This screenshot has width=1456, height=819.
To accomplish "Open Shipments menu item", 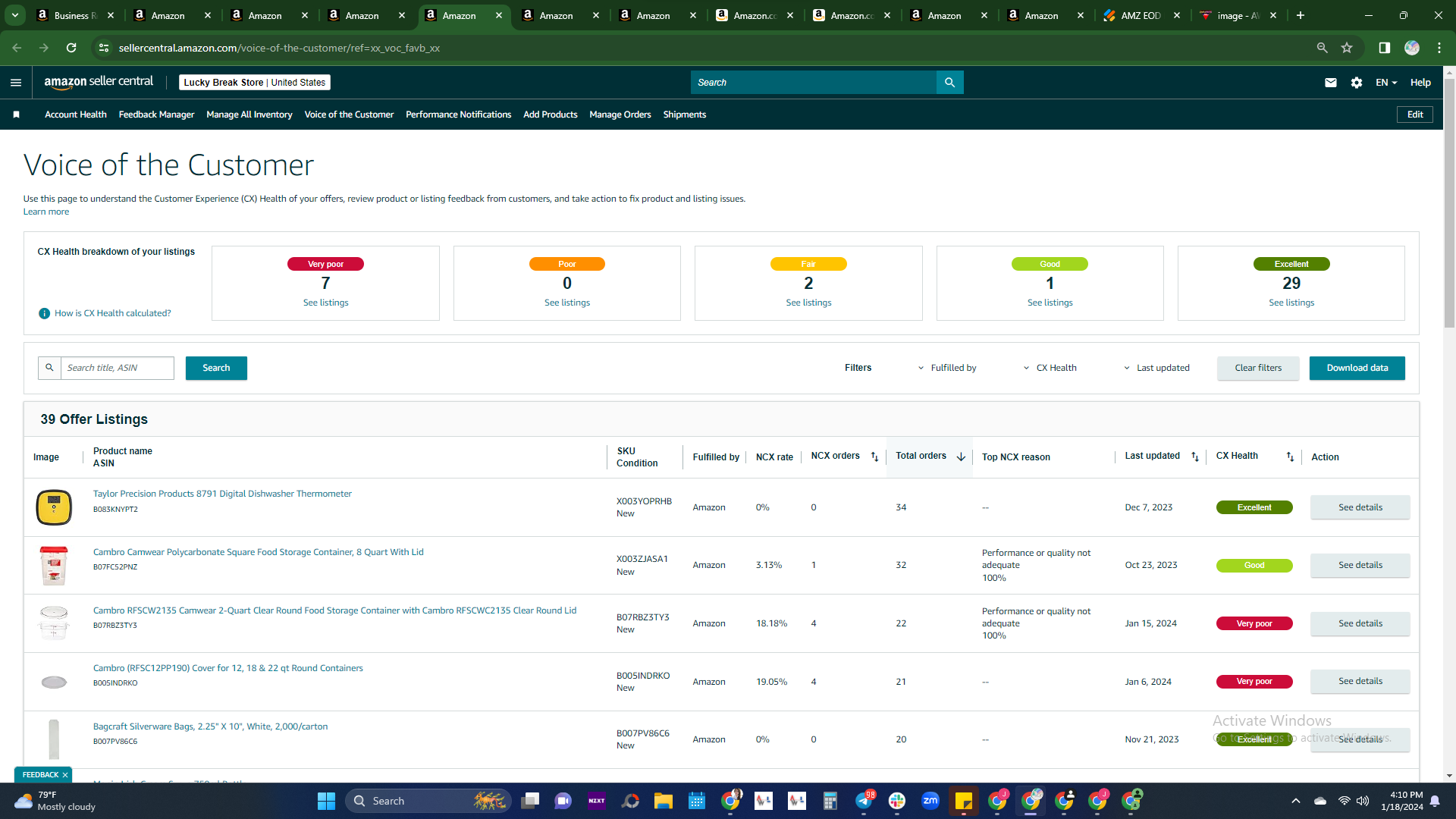I will [x=684, y=115].
